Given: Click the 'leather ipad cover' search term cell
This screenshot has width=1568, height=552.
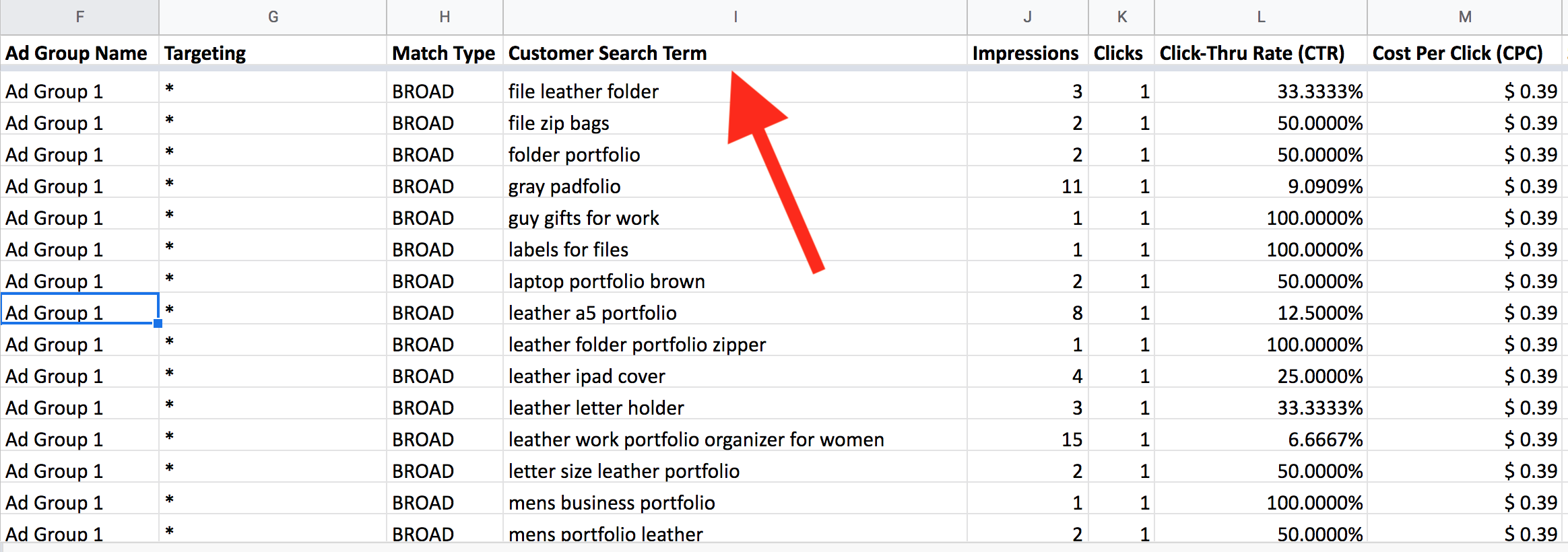Looking at the screenshot, I should tap(735, 376).
